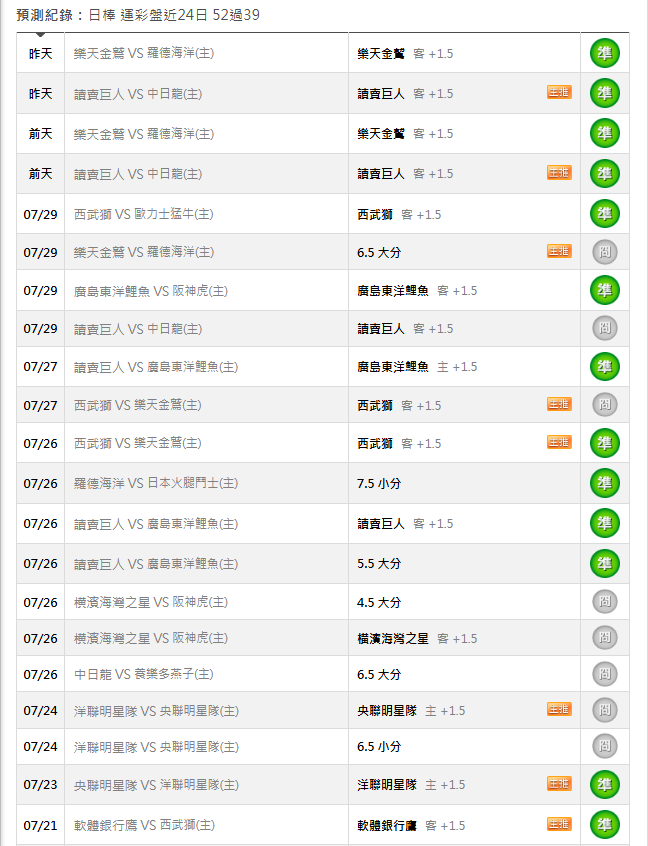This screenshot has height=846, width=648.
Task: Click the grey miss icon for the 央聯明星隊 主 +1.5 pick
Action: (x=604, y=710)
